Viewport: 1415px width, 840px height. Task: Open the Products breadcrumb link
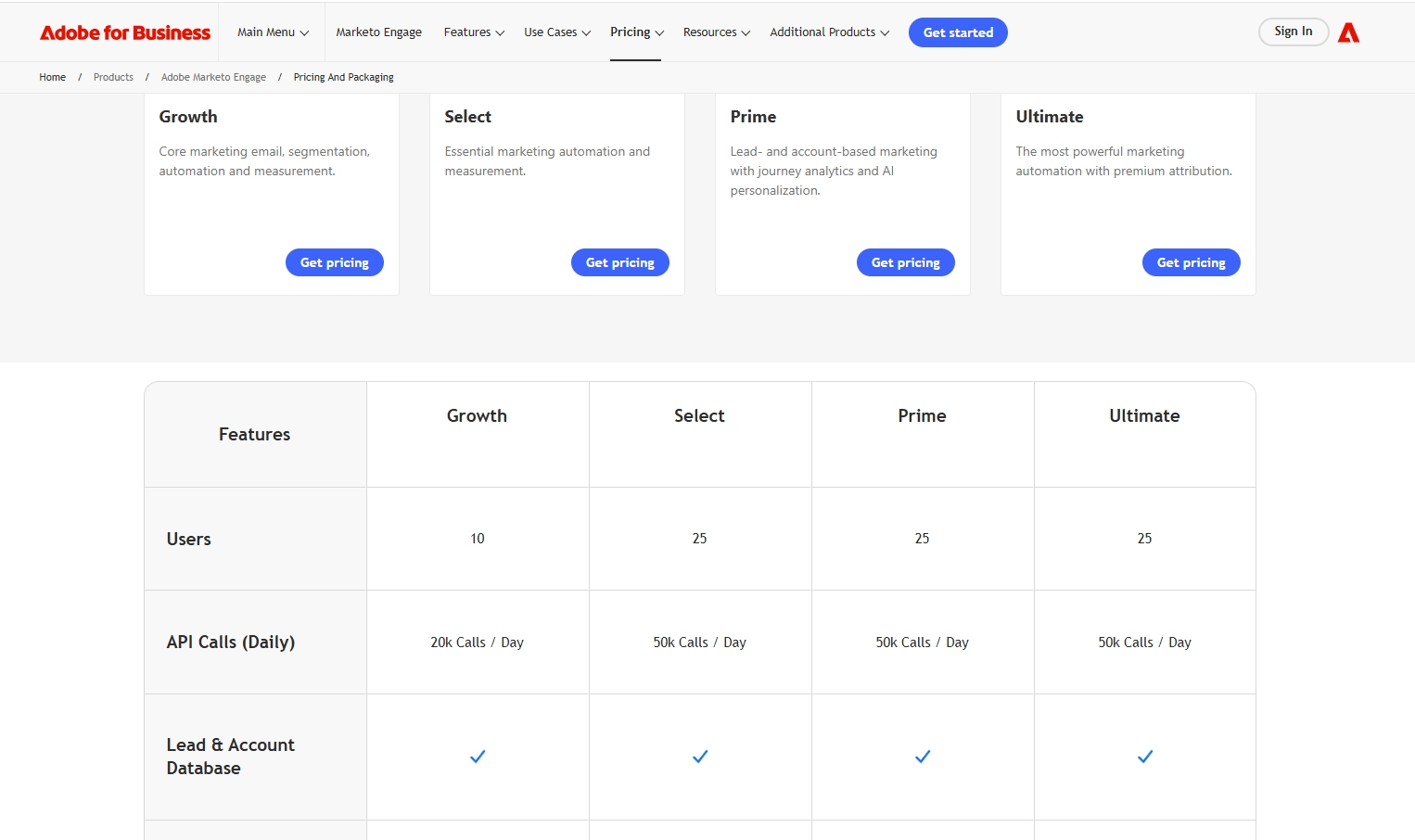tap(113, 77)
